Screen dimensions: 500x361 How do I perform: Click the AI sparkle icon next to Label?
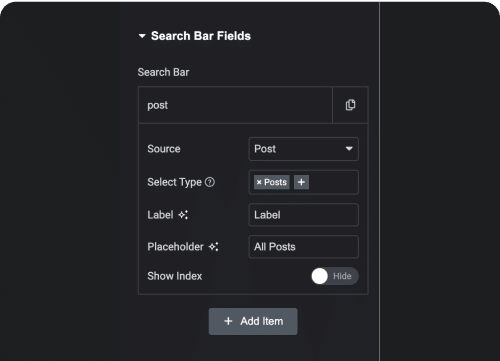point(183,215)
